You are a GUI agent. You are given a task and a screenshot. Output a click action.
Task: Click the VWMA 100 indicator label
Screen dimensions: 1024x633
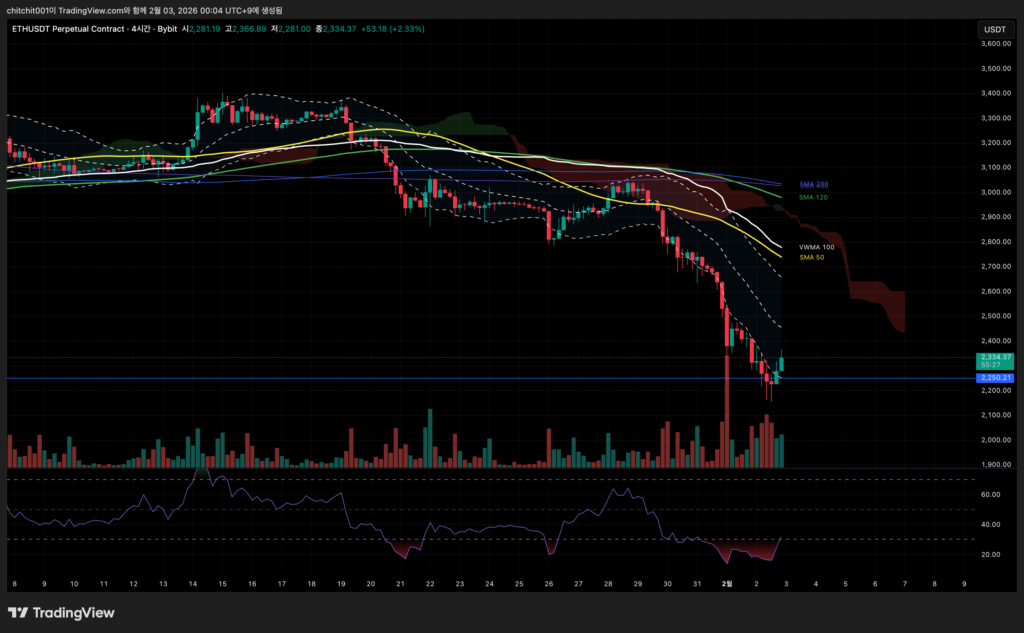pyautogui.click(x=816, y=246)
